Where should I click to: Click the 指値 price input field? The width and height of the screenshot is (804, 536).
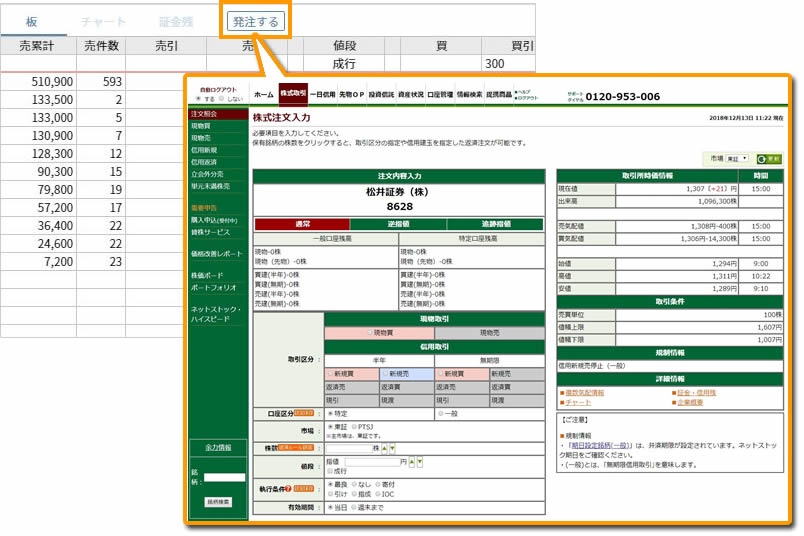(372, 462)
